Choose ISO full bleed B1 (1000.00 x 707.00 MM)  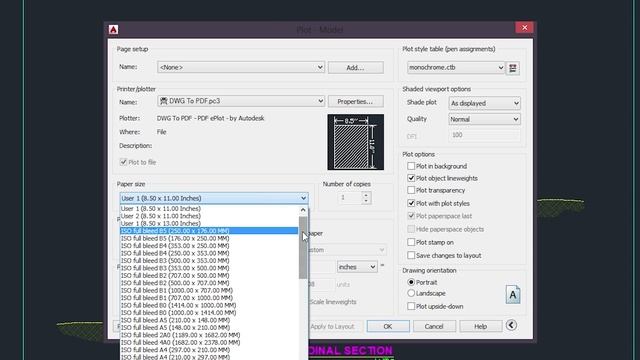click(209, 290)
